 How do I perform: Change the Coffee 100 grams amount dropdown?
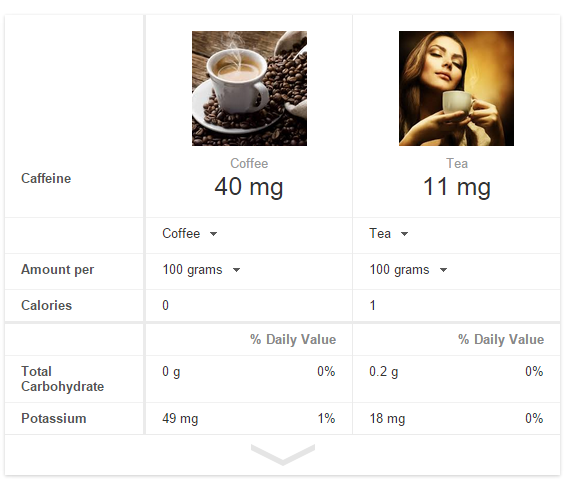pos(201,270)
